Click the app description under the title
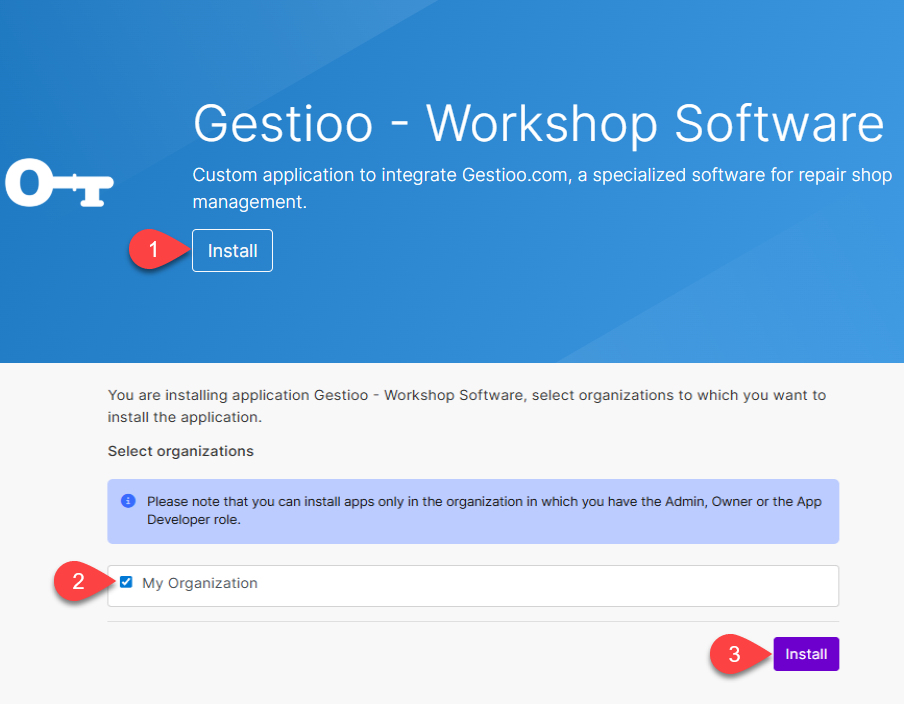The height and width of the screenshot is (704, 904). [541, 189]
